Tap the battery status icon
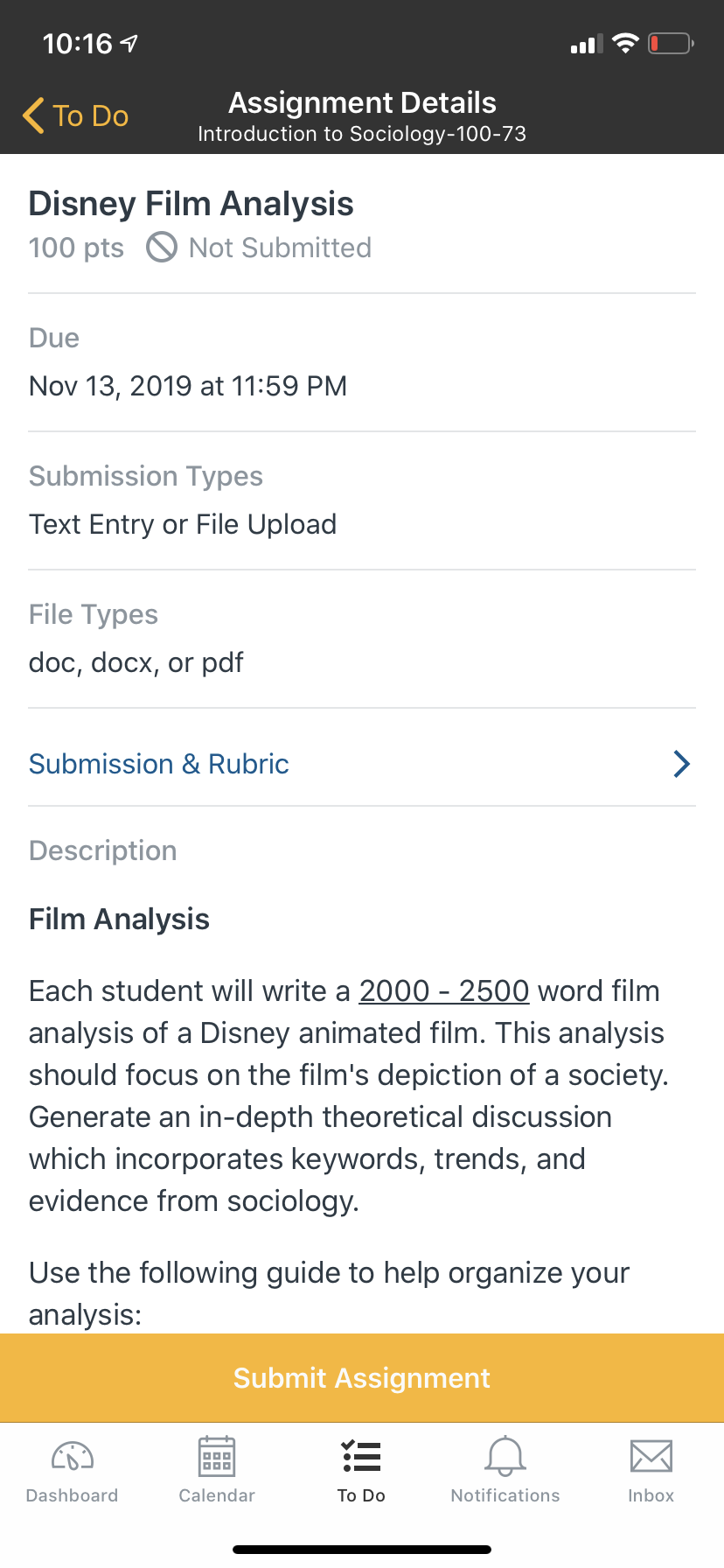 (x=670, y=43)
